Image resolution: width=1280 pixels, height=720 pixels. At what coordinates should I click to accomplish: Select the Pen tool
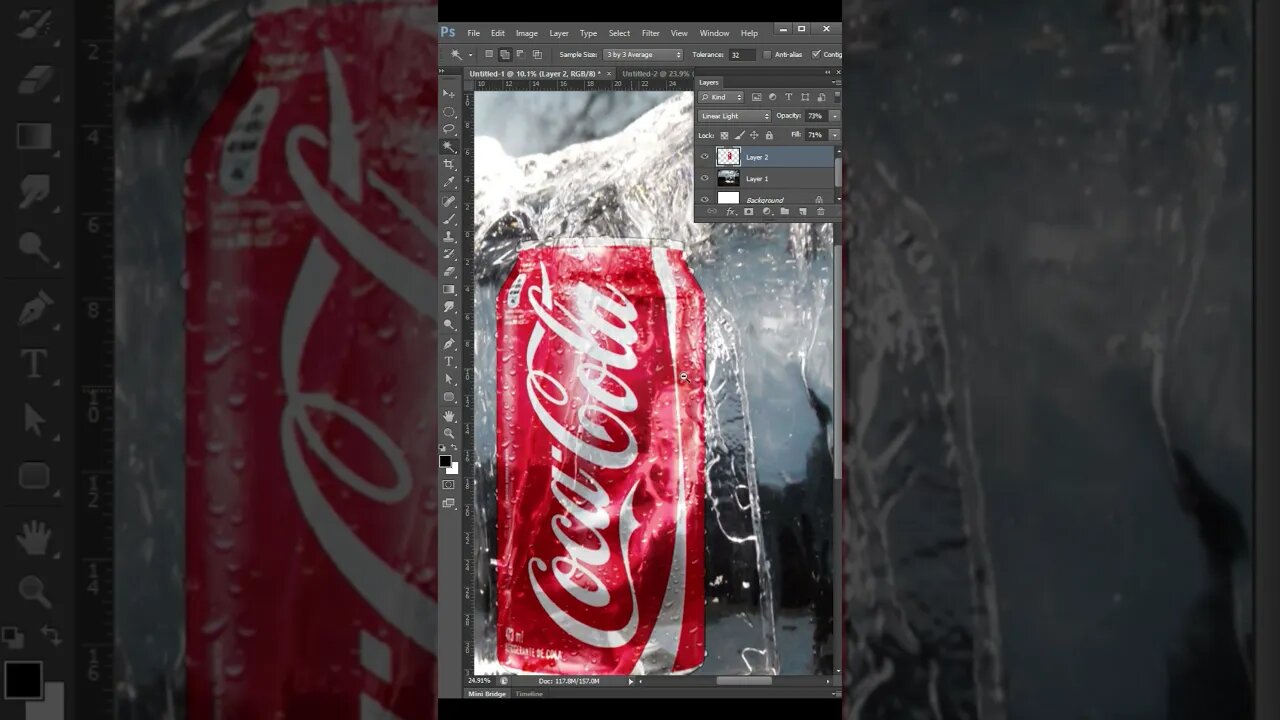click(x=449, y=343)
